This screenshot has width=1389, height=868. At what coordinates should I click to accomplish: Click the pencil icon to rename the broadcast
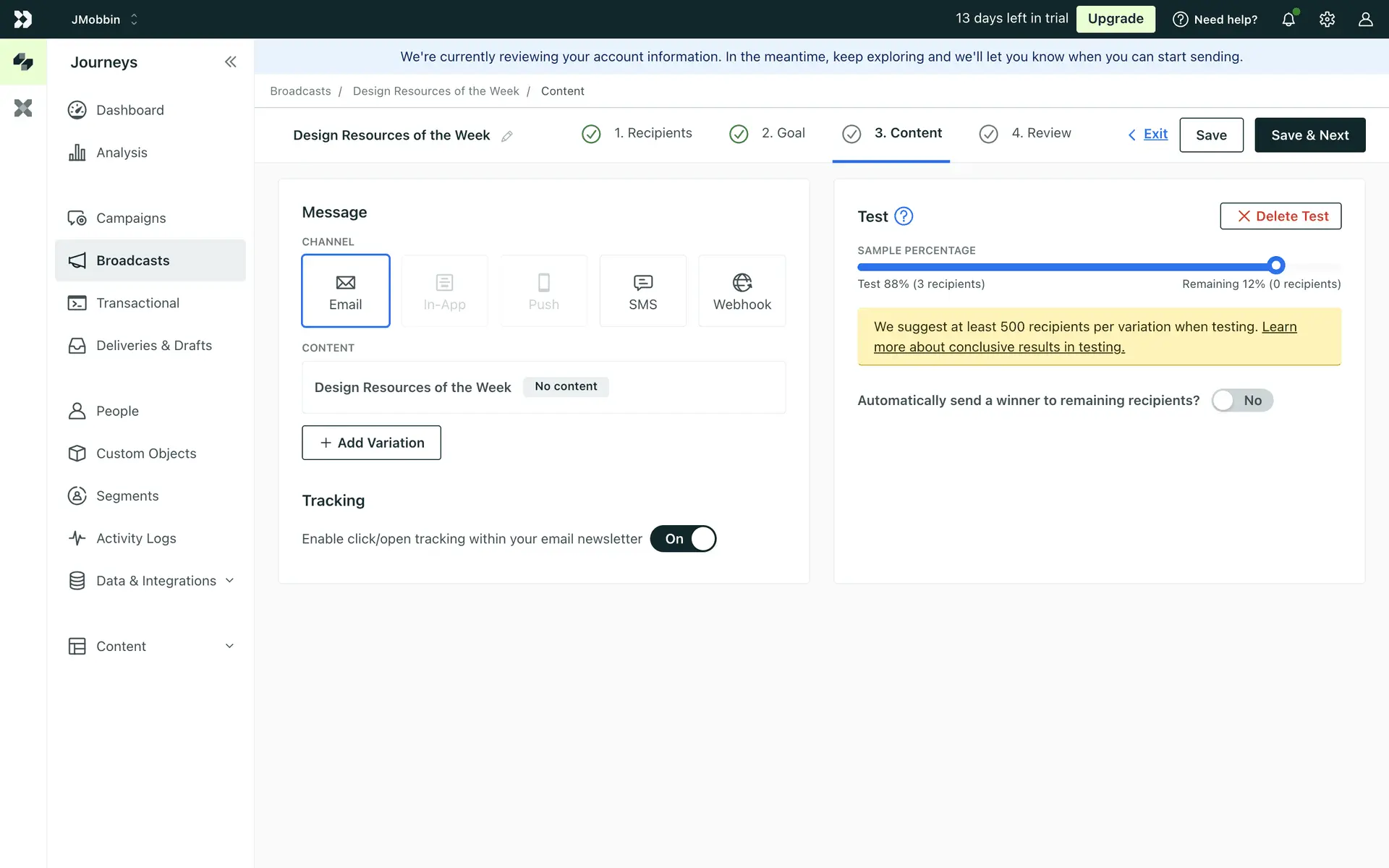507,136
